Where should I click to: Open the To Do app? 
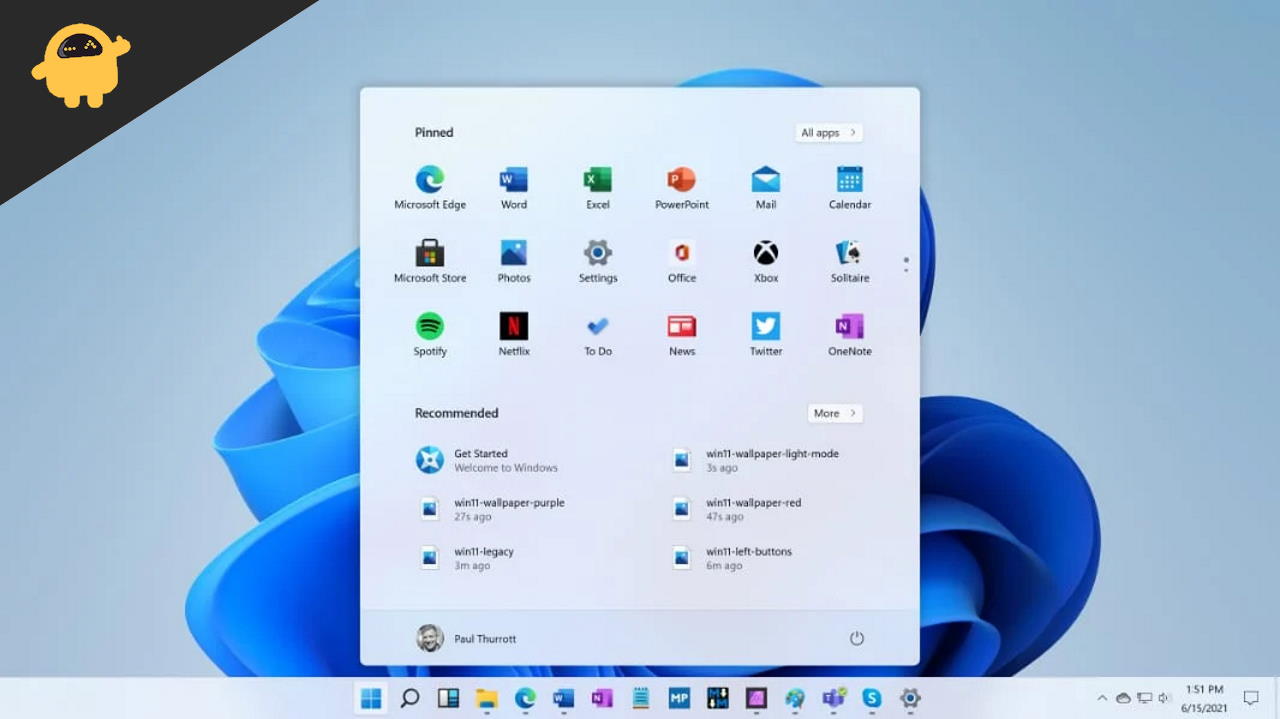598,334
